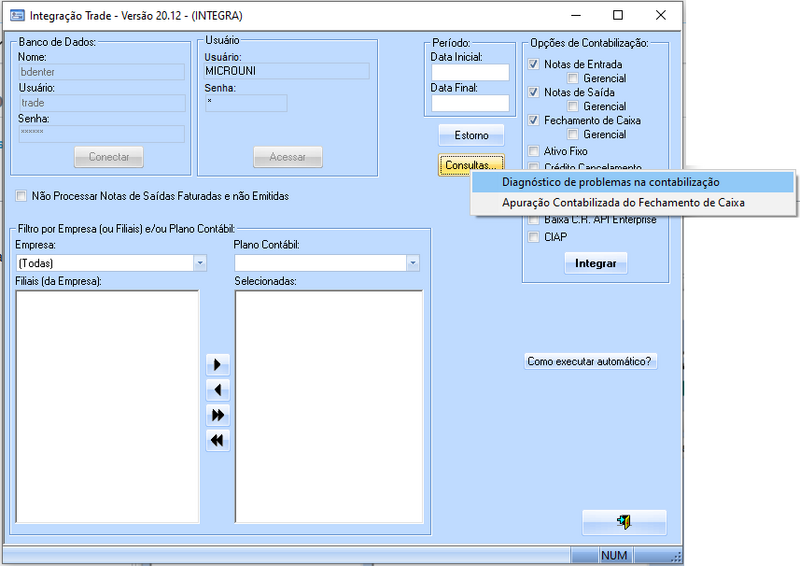Image resolution: width=800 pixels, height=566 pixels.
Task: Move selected filial back with left arrow
Action: point(218,390)
